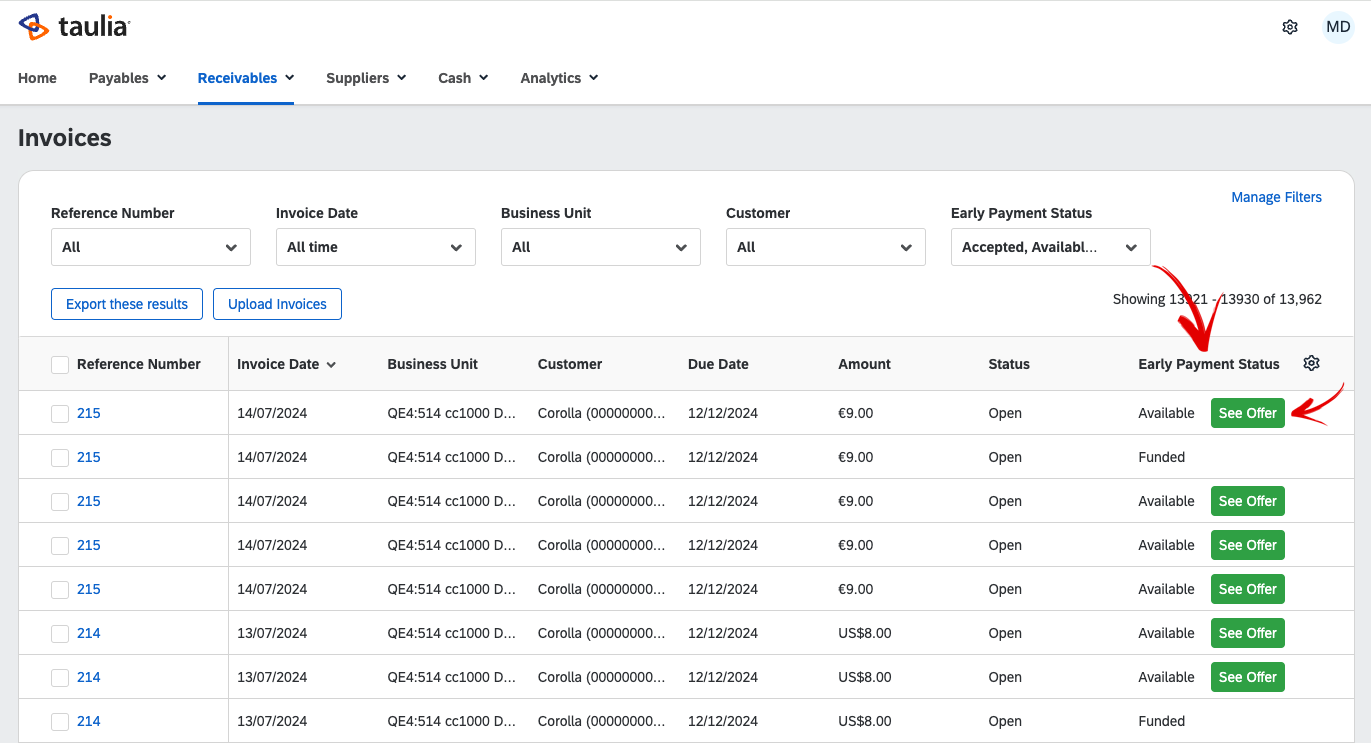Screen dimensions: 1371x743
Task: Click the Due Date column header
Action: tap(718, 364)
